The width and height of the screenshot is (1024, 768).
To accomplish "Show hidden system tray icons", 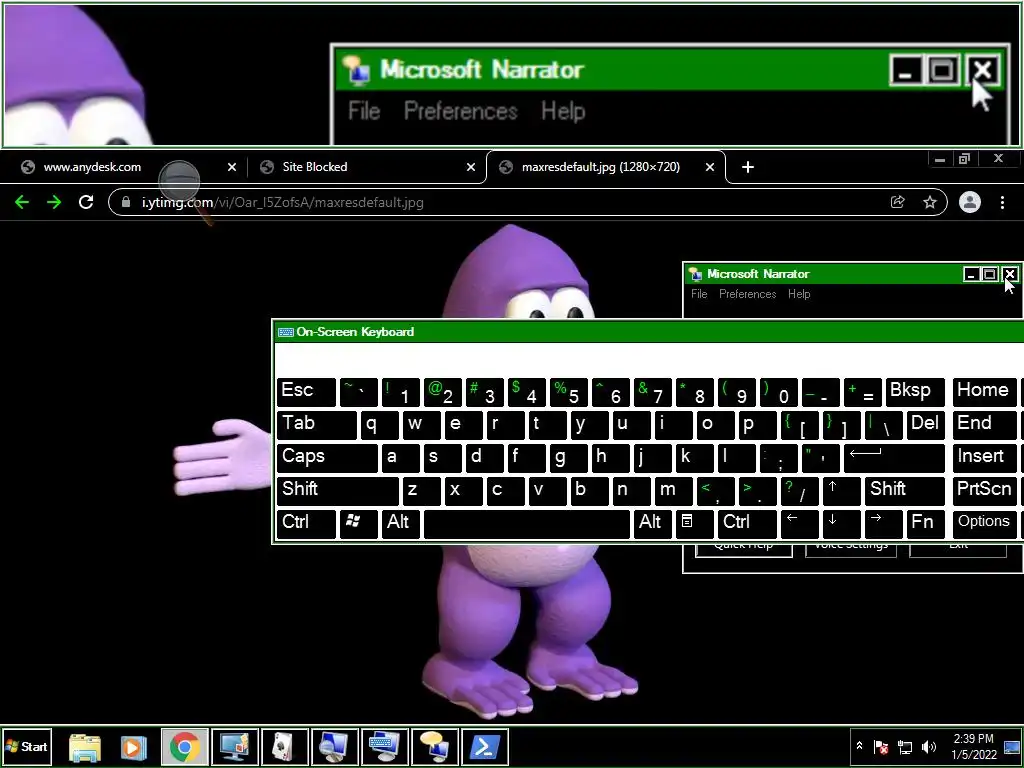I will tap(859, 746).
